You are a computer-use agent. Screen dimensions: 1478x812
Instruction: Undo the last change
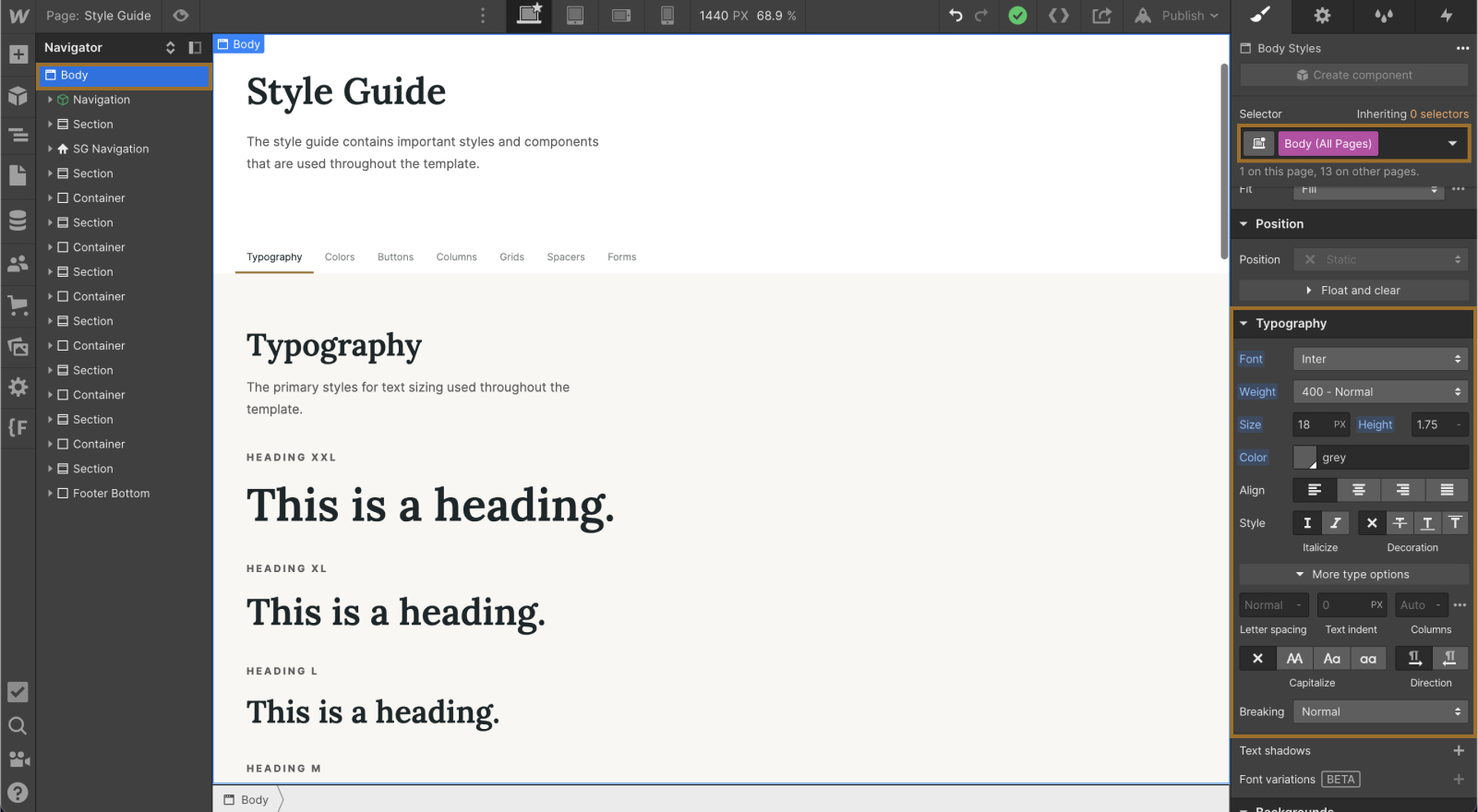(x=956, y=16)
